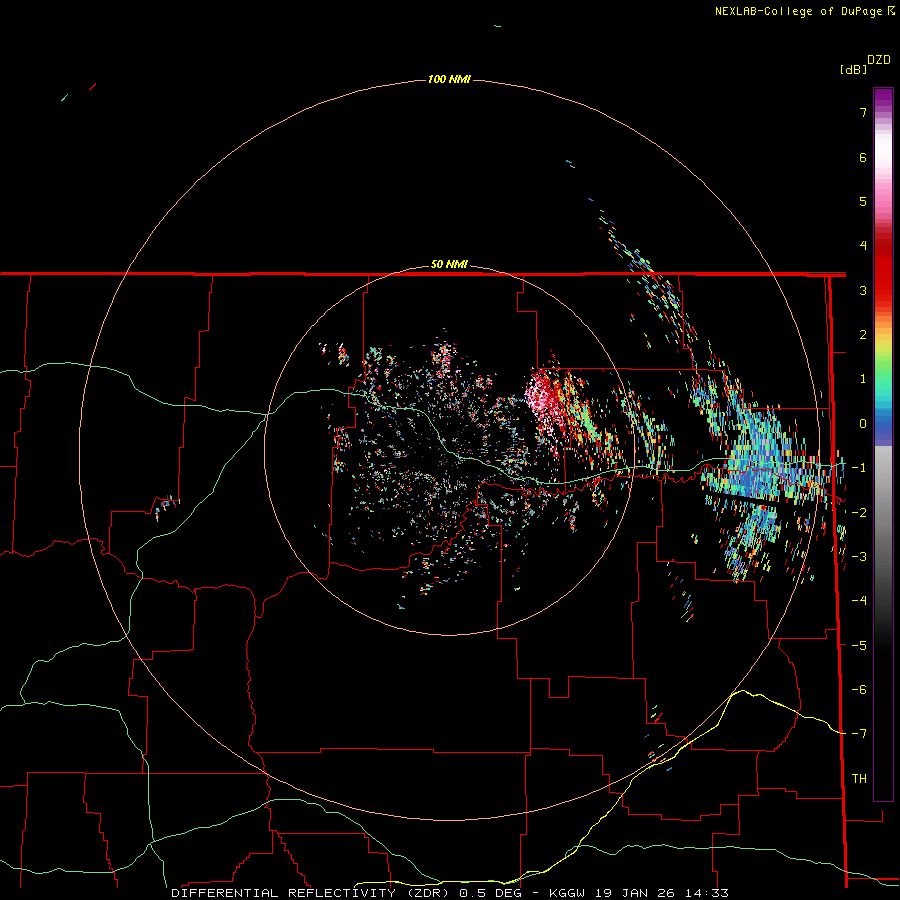Click the DIFFERENTIAL REFLECTIVITY (ZDR) caption text

coord(310,893)
